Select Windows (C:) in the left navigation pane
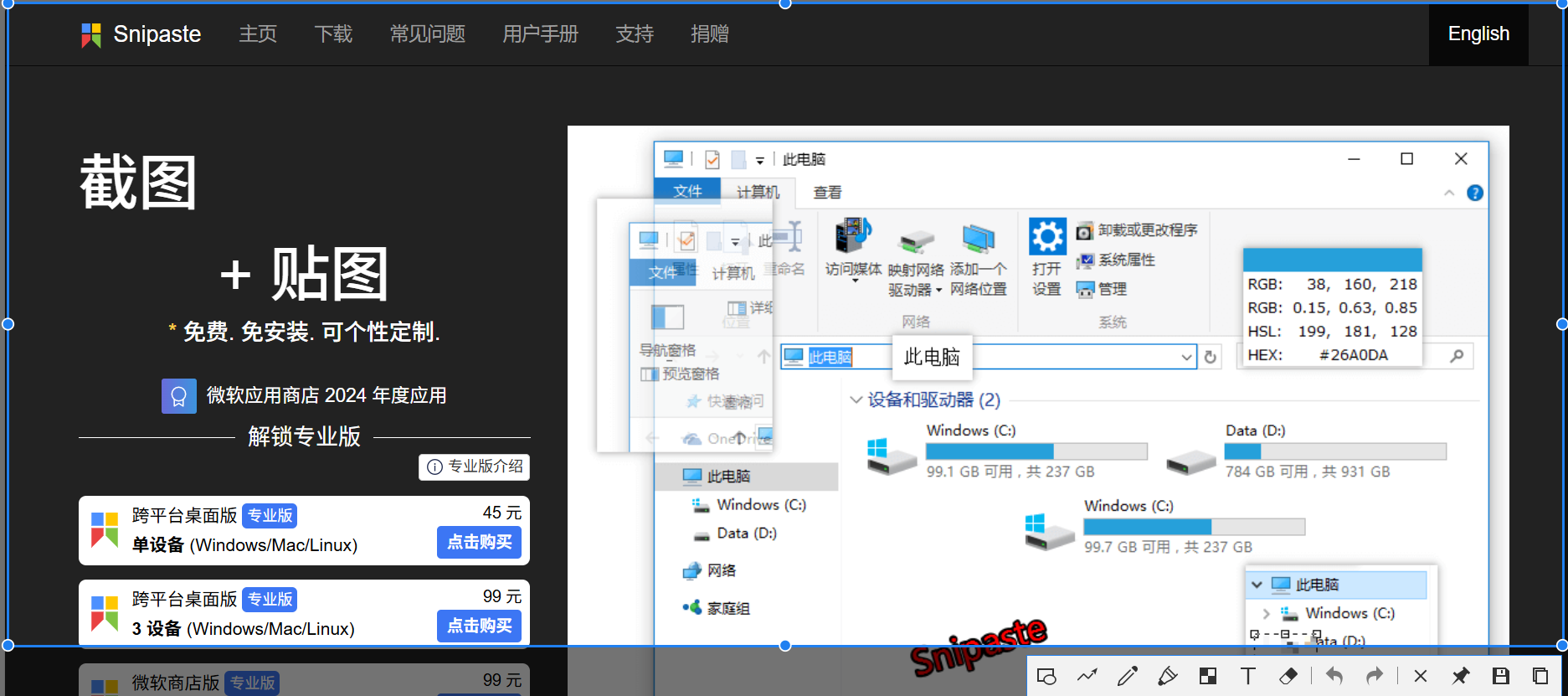This screenshot has width=1568, height=696. (748, 505)
